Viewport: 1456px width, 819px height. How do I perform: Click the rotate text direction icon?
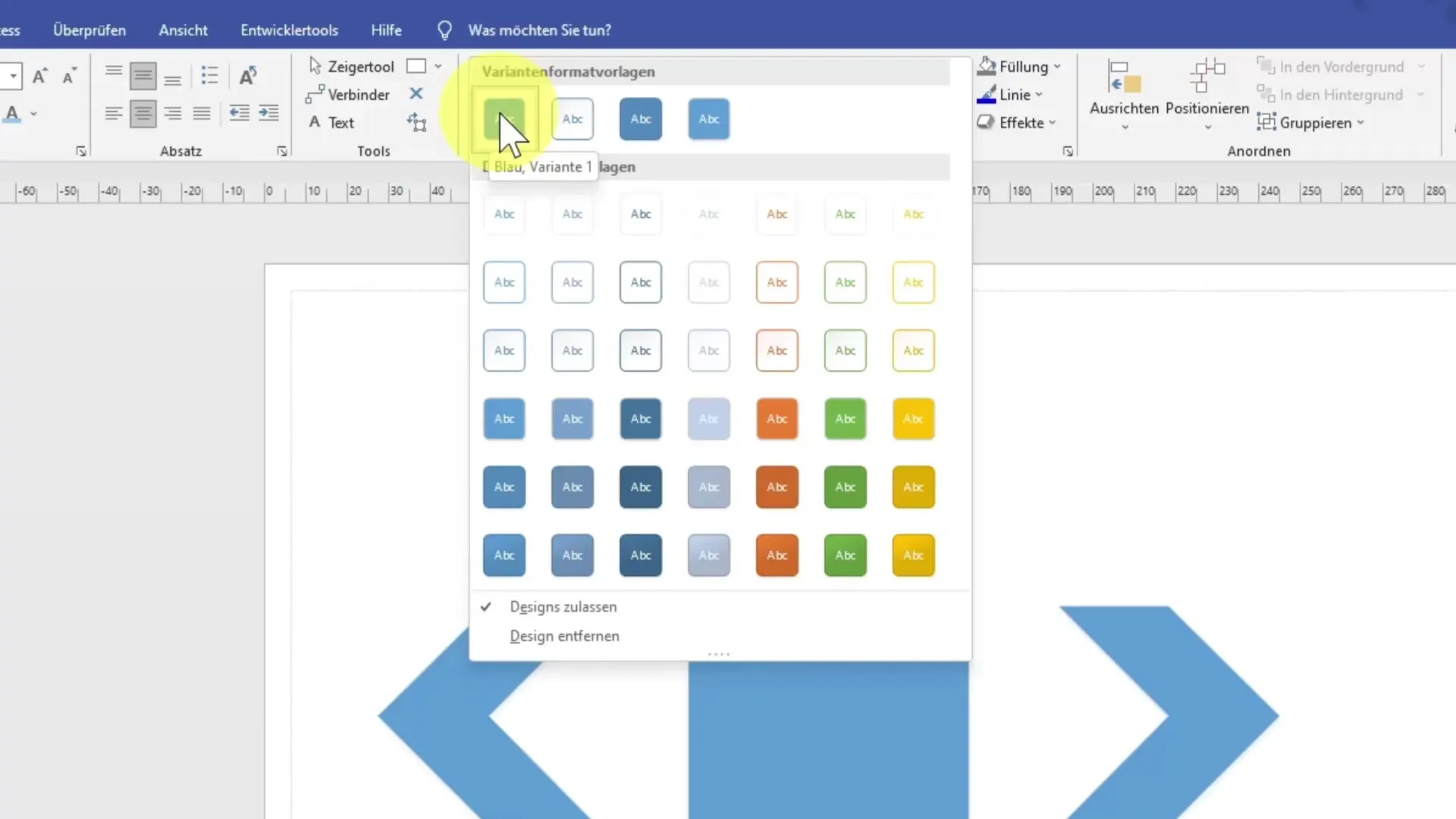(248, 75)
